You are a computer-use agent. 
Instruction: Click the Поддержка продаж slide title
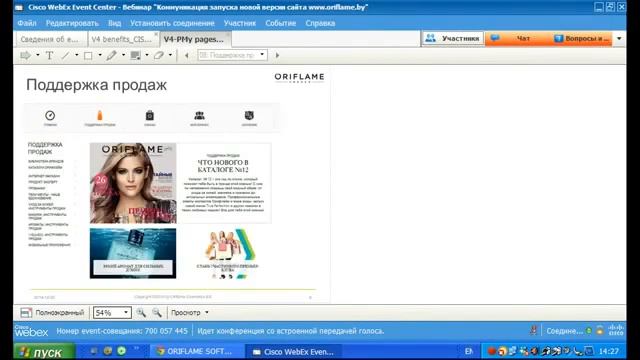[x=96, y=85]
